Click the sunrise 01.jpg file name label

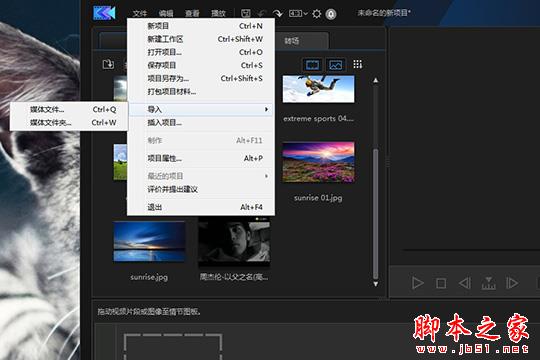tap(318, 198)
